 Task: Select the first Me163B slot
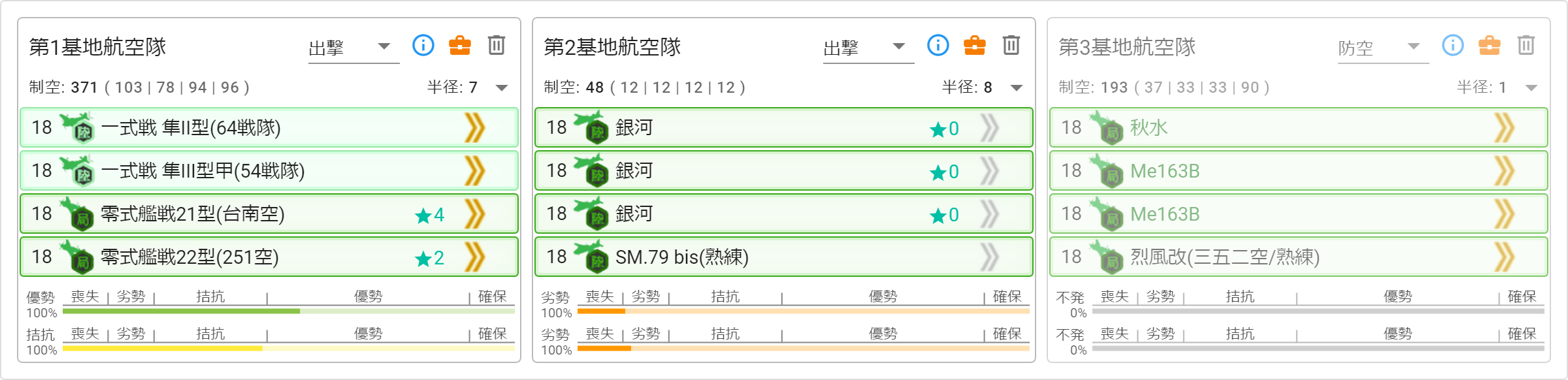point(1299,170)
